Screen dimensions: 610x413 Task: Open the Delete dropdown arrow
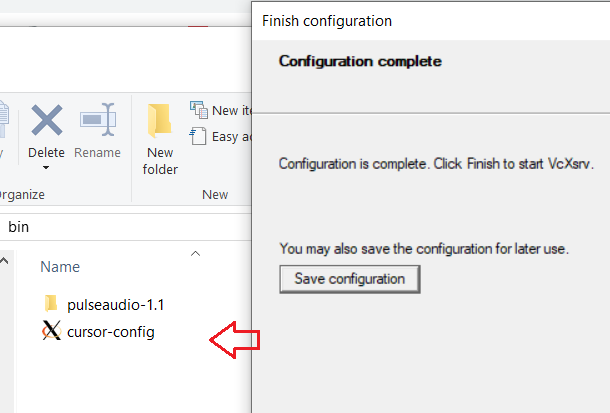(x=46, y=168)
